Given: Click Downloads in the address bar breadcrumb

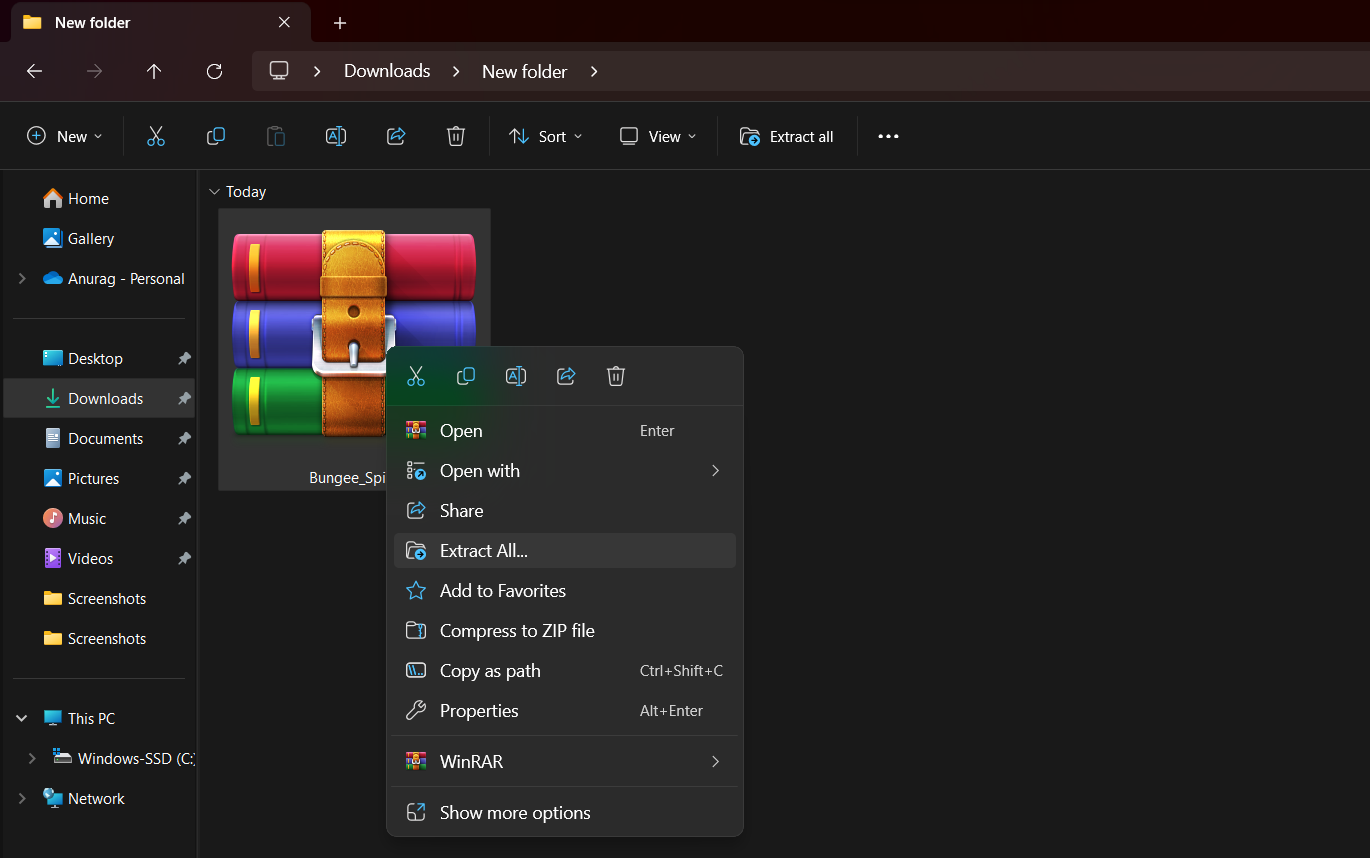Looking at the screenshot, I should pos(387,71).
